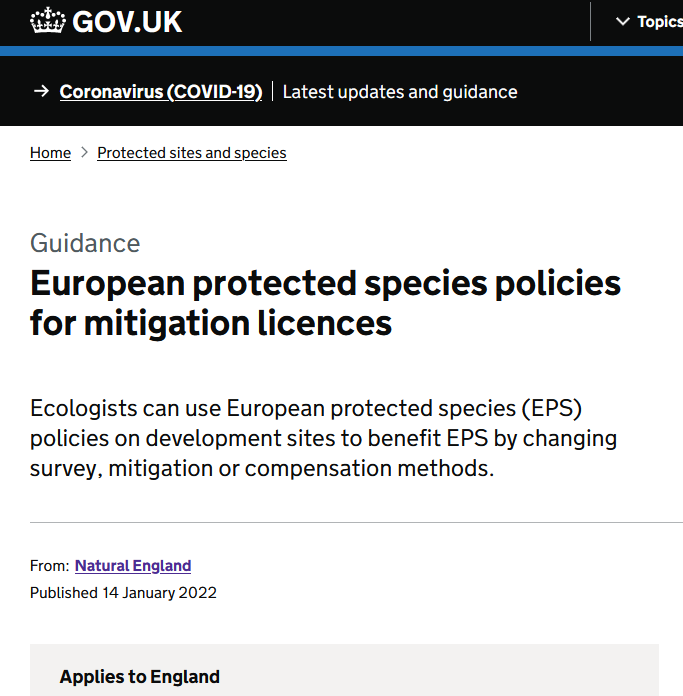Image resolution: width=683 pixels, height=696 pixels.
Task: Go to the Home breadcrumb
Action: 50,153
